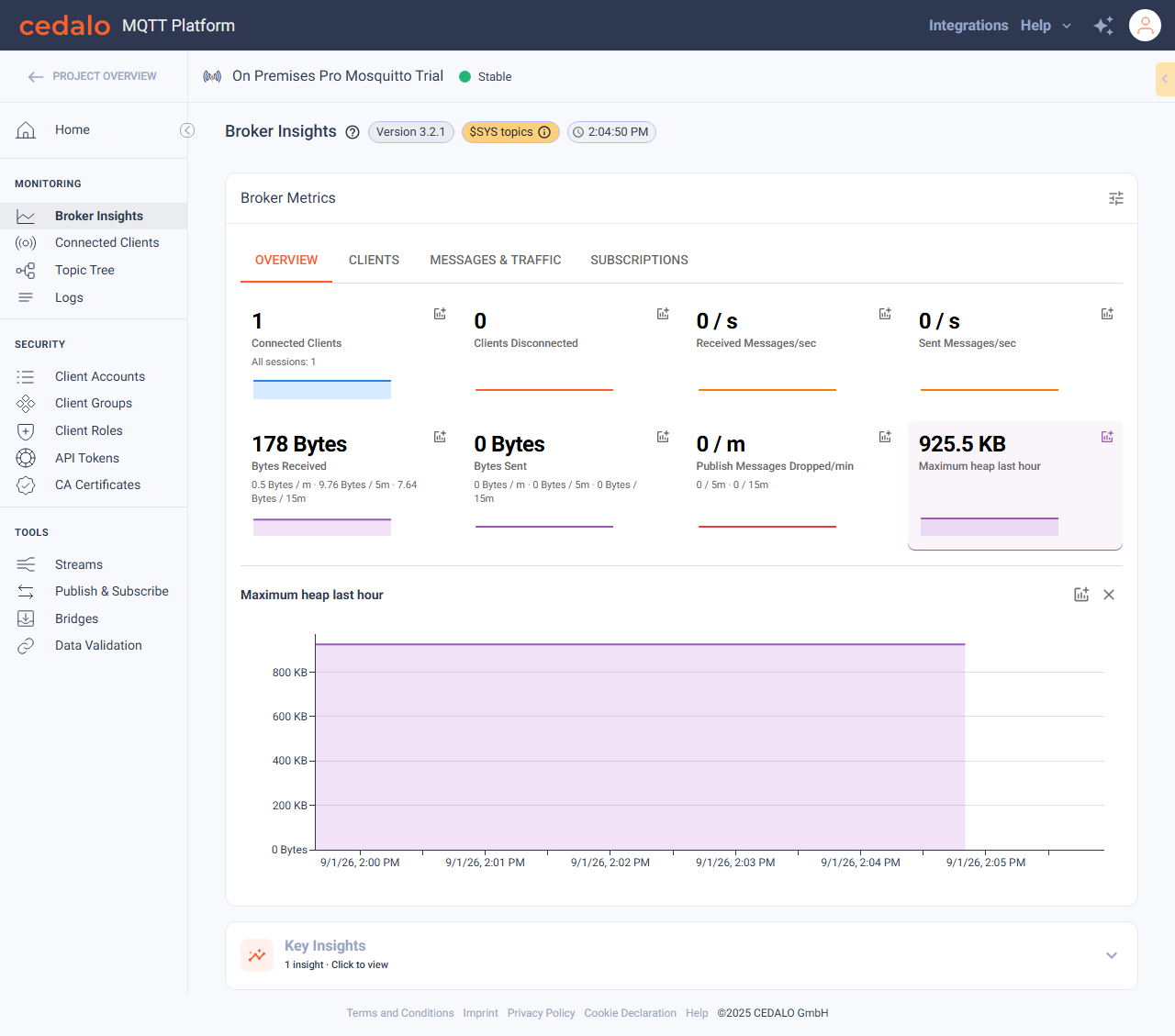Click the $SYS topics info badge
Screen dimensions: 1175x1036
point(510,132)
